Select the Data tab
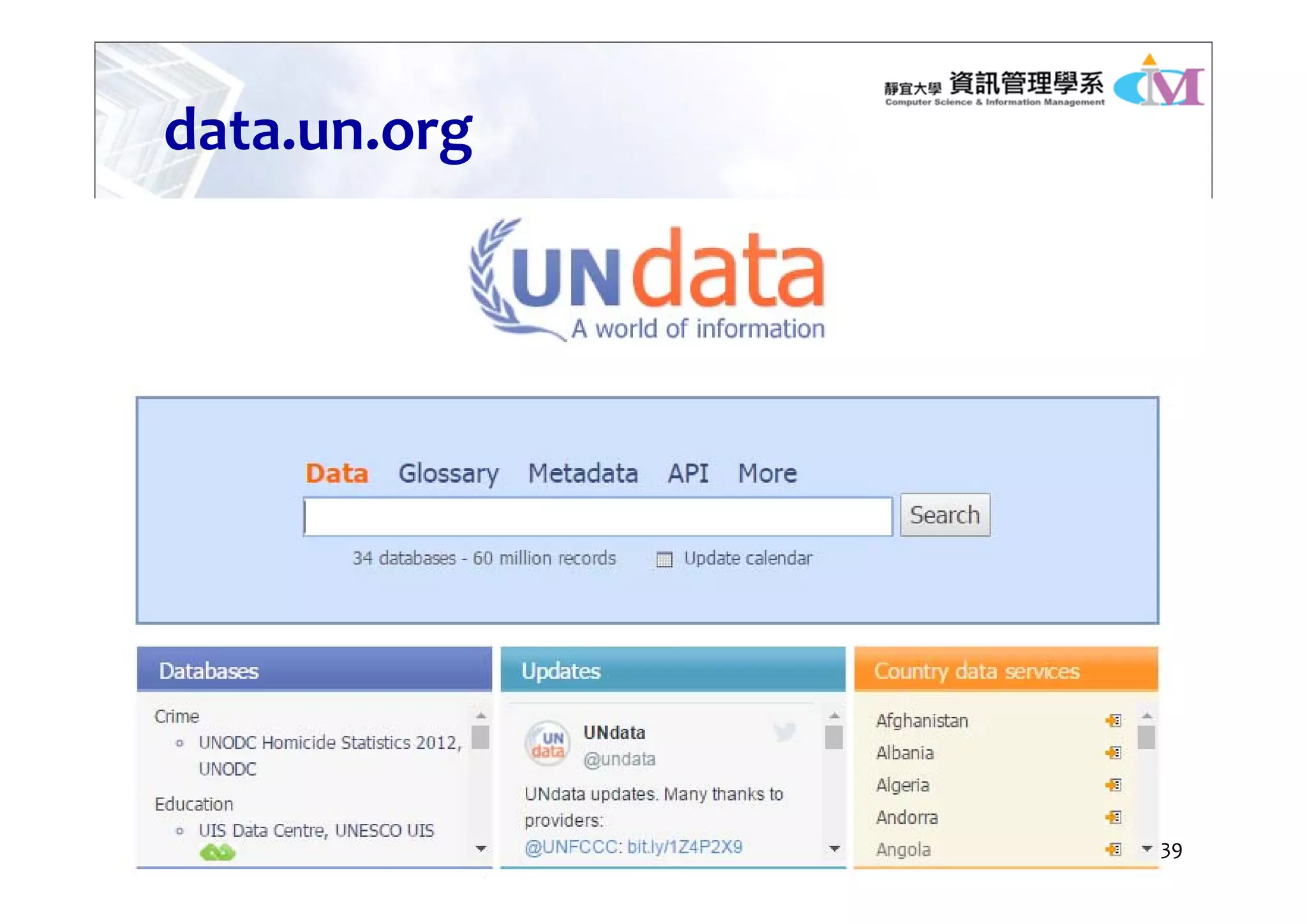This screenshot has width=1307, height=924. pos(337,473)
